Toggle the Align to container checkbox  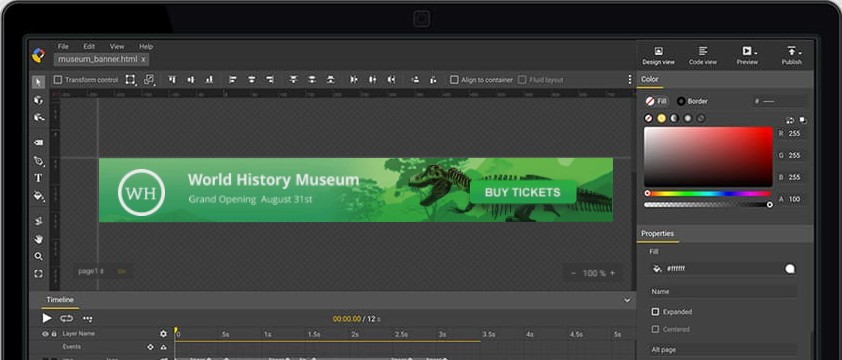coord(454,80)
